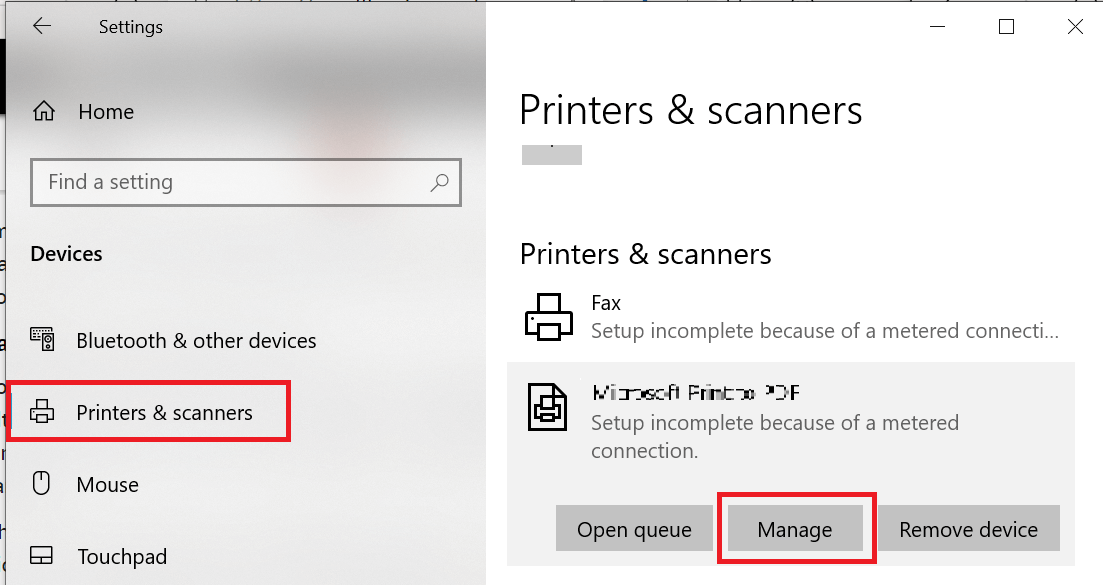Click the printer icon in the sidebar
This screenshot has width=1103, height=585.
pyautogui.click(x=42, y=412)
